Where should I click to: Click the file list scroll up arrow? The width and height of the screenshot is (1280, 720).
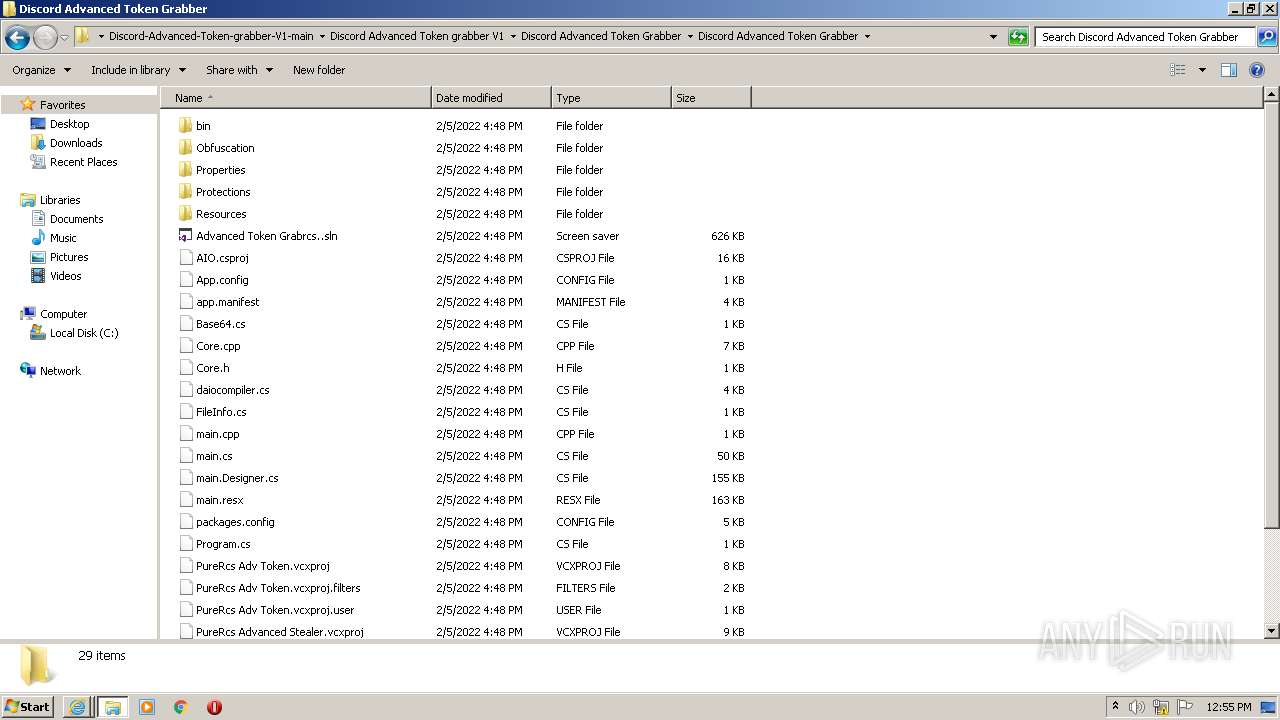[1272, 95]
